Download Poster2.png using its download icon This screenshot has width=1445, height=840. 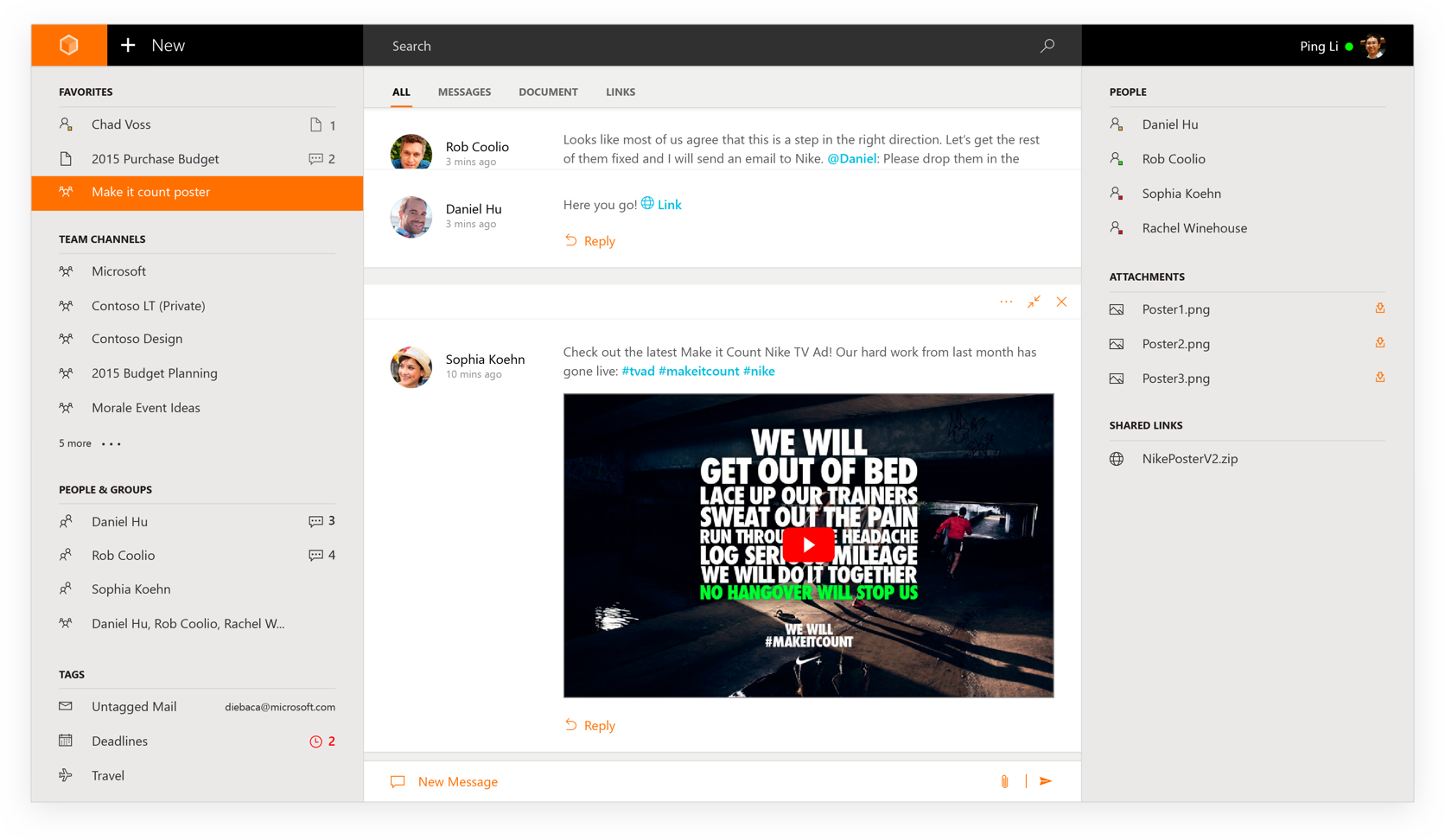[1380, 343]
